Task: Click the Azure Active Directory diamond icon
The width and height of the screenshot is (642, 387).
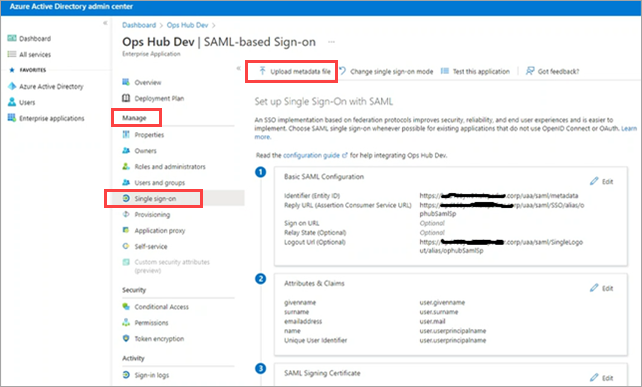Action: click(x=12, y=86)
